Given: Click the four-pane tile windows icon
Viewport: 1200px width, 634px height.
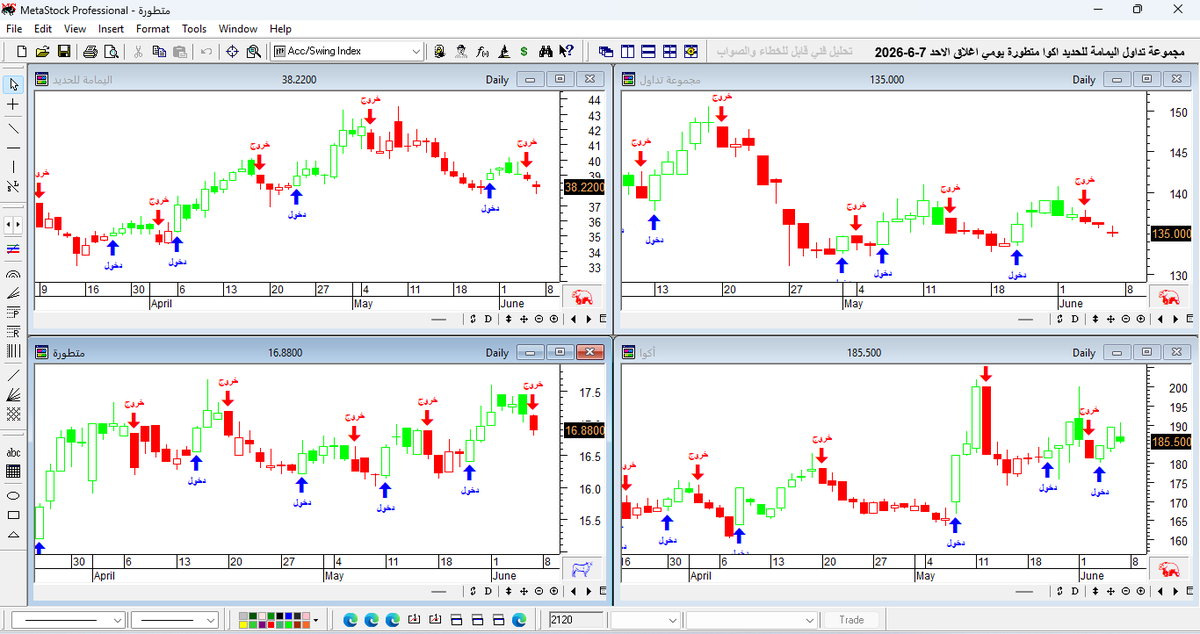Looking at the screenshot, I should pyautogui.click(x=669, y=51).
